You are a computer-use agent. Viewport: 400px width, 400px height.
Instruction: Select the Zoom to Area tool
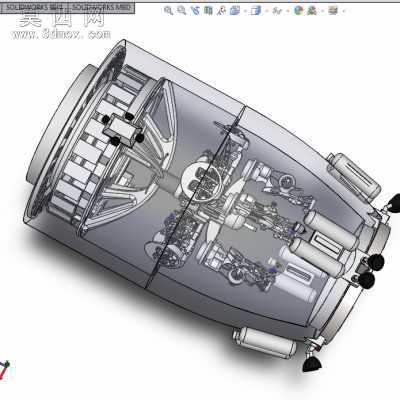(x=181, y=11)
